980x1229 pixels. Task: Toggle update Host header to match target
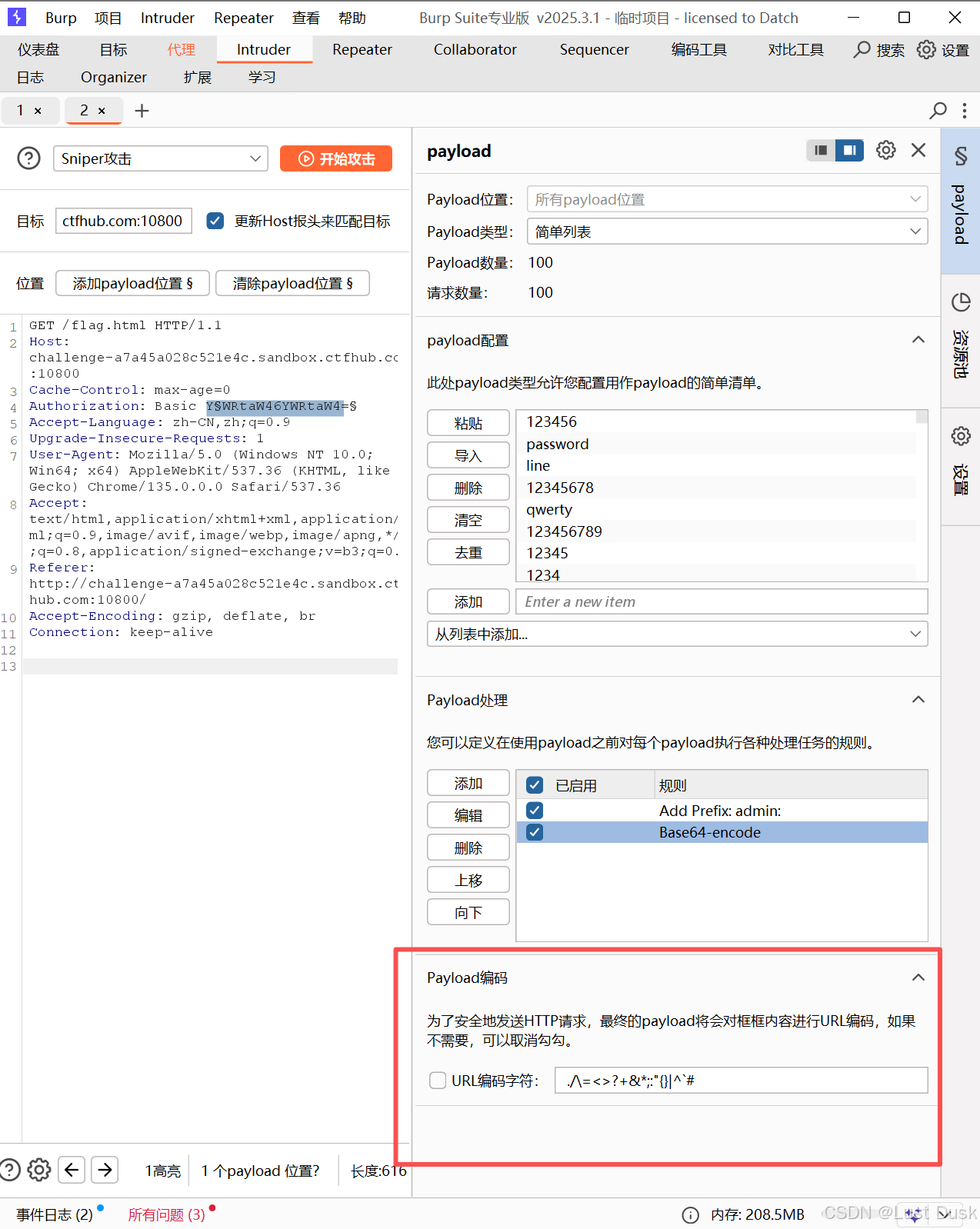(215, 221)
